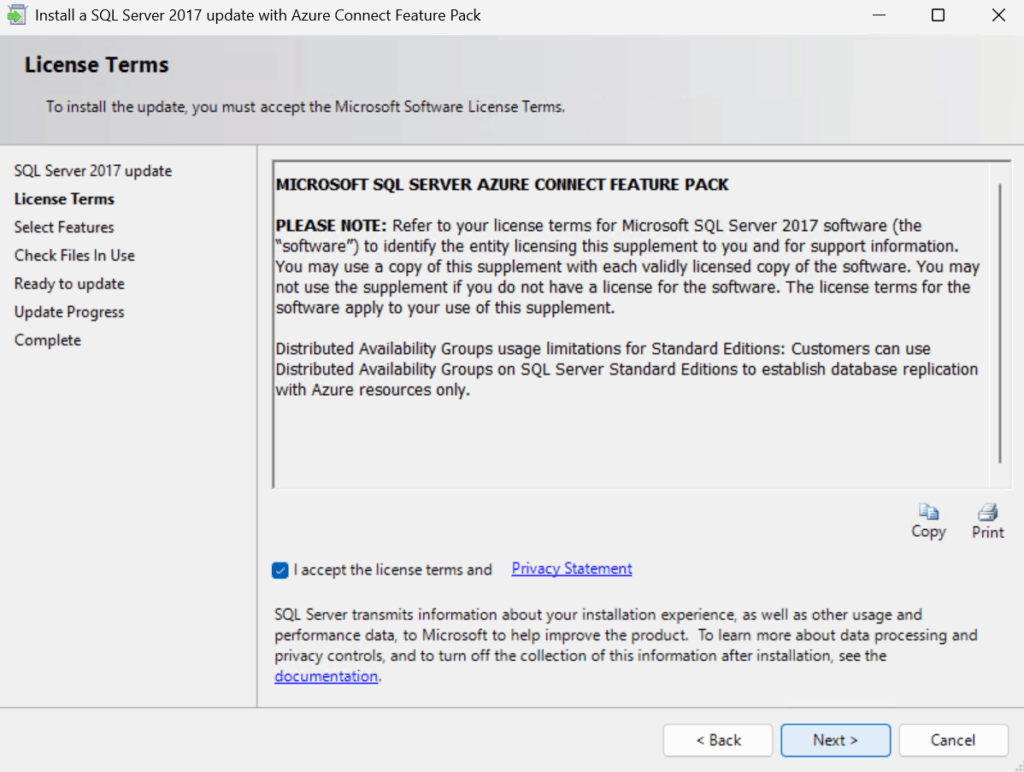
Task: Click the 'To install the update' instruction text
Action: [305, 106]
